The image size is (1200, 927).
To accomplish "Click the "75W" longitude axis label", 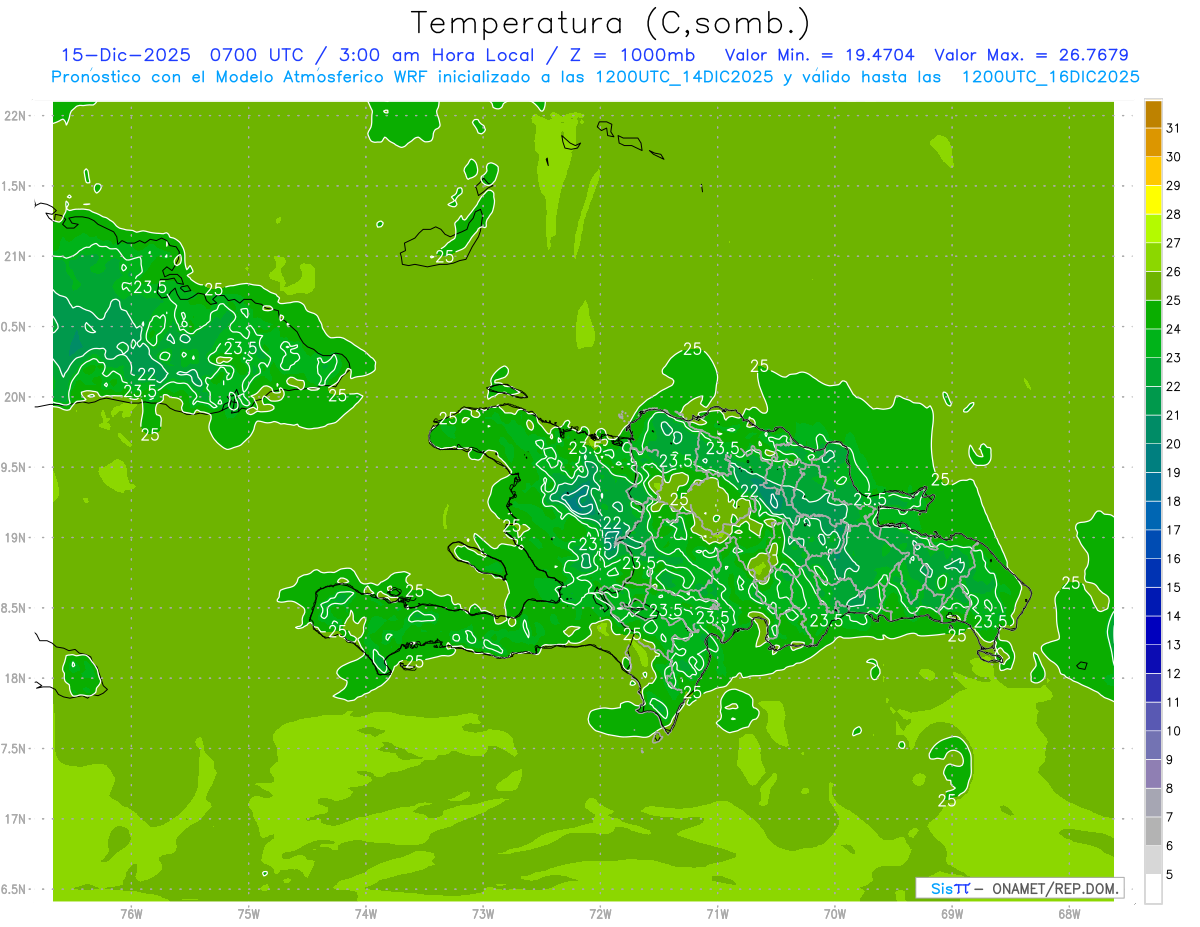I will (249, 912).
